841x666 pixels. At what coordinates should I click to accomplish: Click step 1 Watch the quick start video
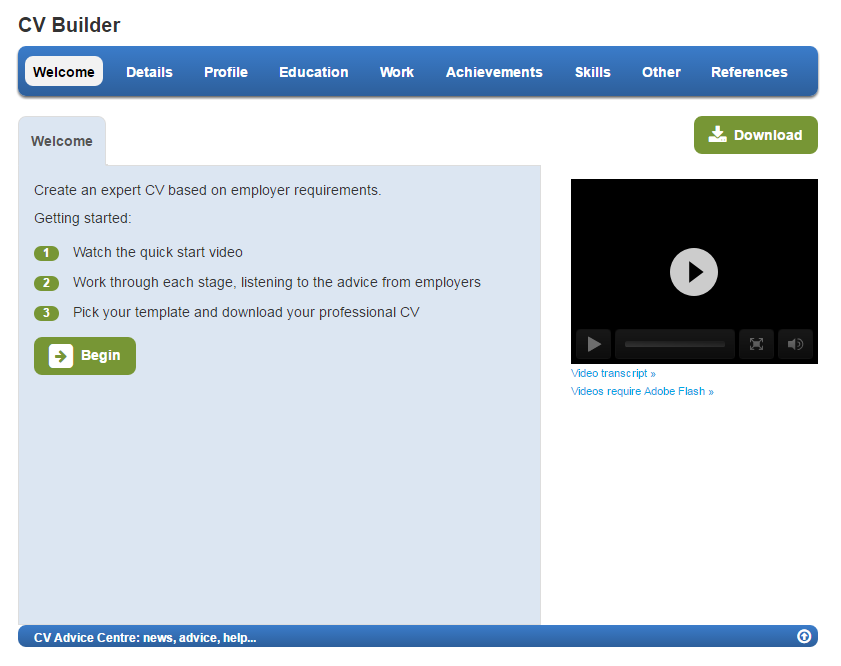coord(158,252)
